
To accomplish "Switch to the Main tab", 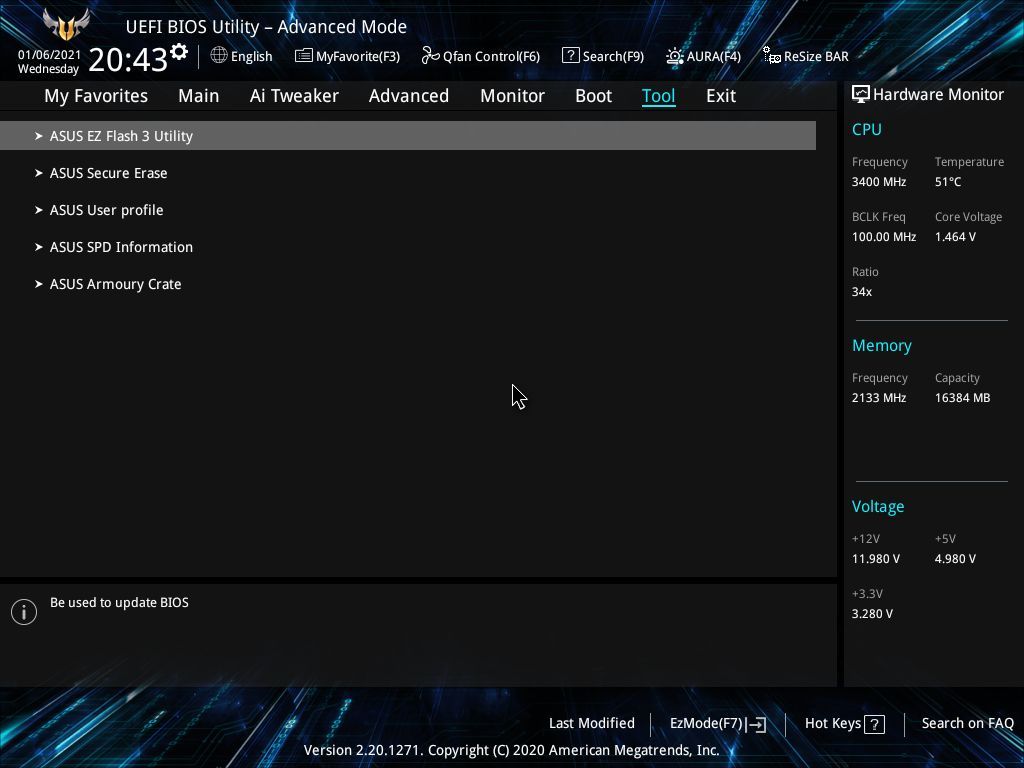I will [199, 96].
